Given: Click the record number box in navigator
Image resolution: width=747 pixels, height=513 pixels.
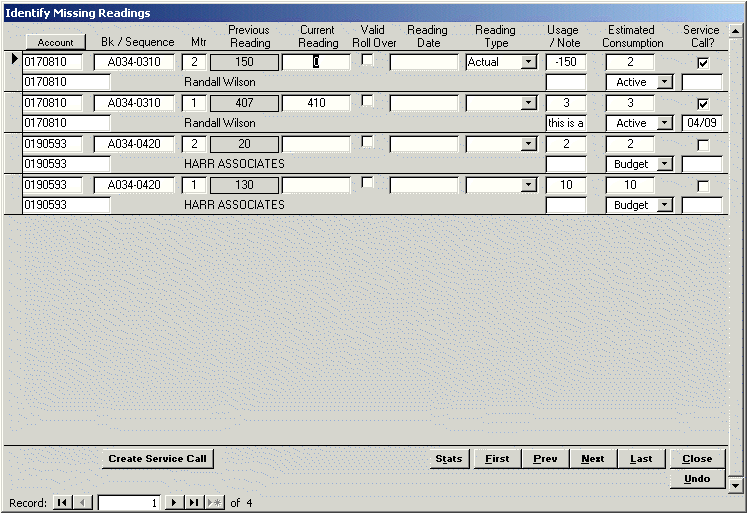Looking at the screenshot, I should (129, 503).
